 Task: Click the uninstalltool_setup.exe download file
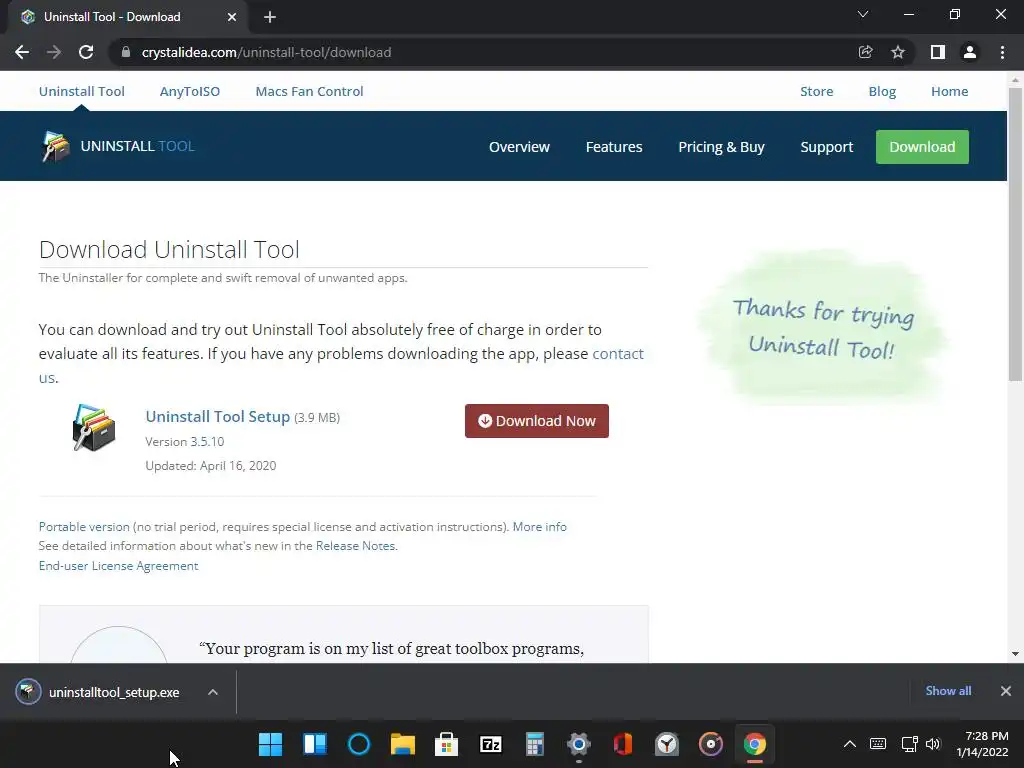click(x=98, y=692)
